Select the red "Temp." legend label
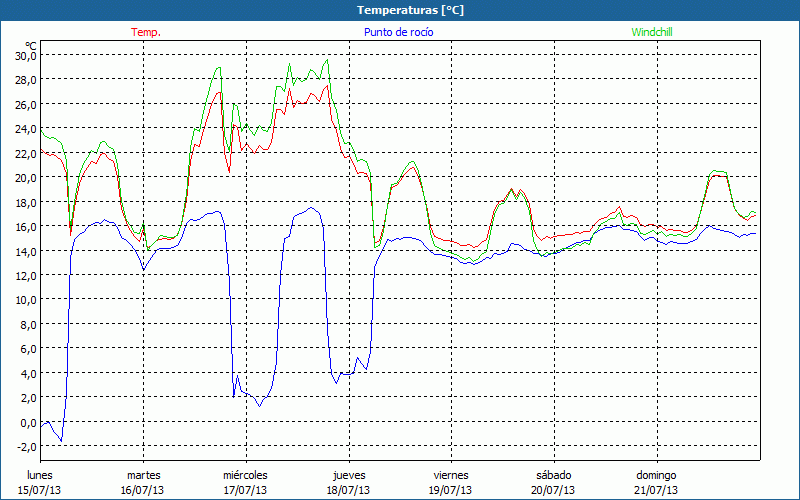 [x=146, y=32]
